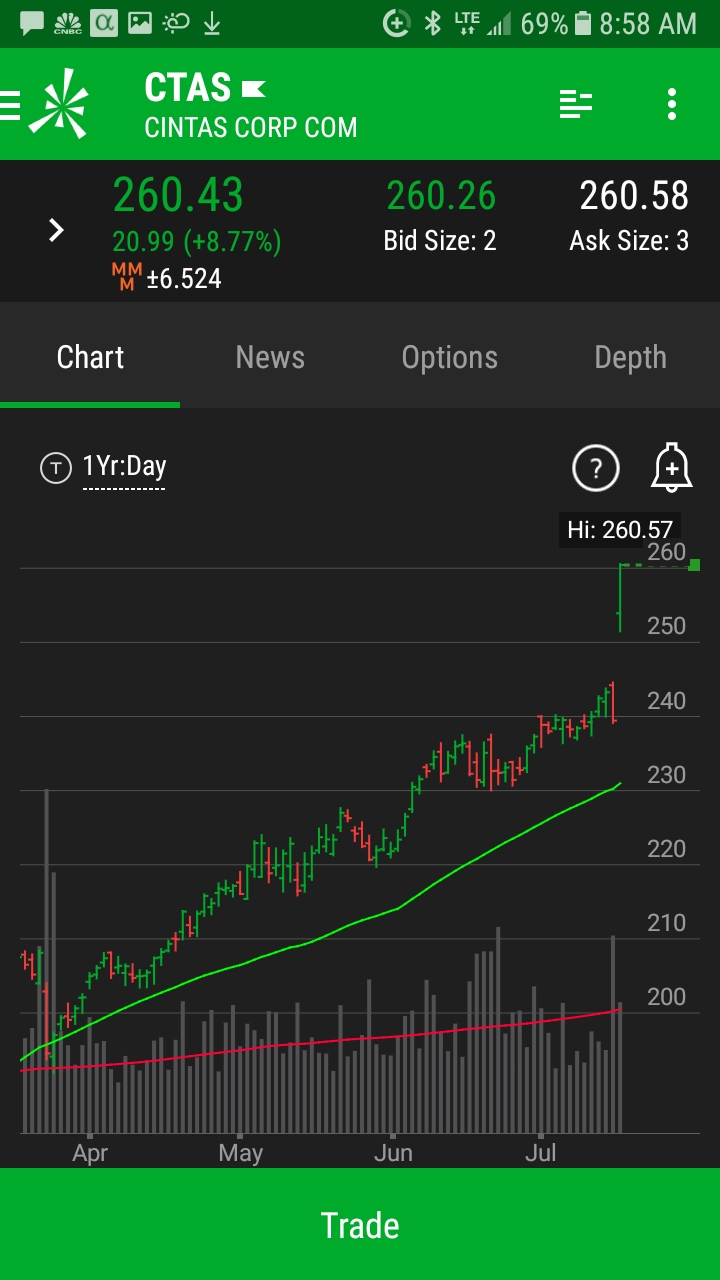Open the 1Yr:Day timeframe selector
The width and height of the screenshot is (720, 1280).
click(124, 467)
